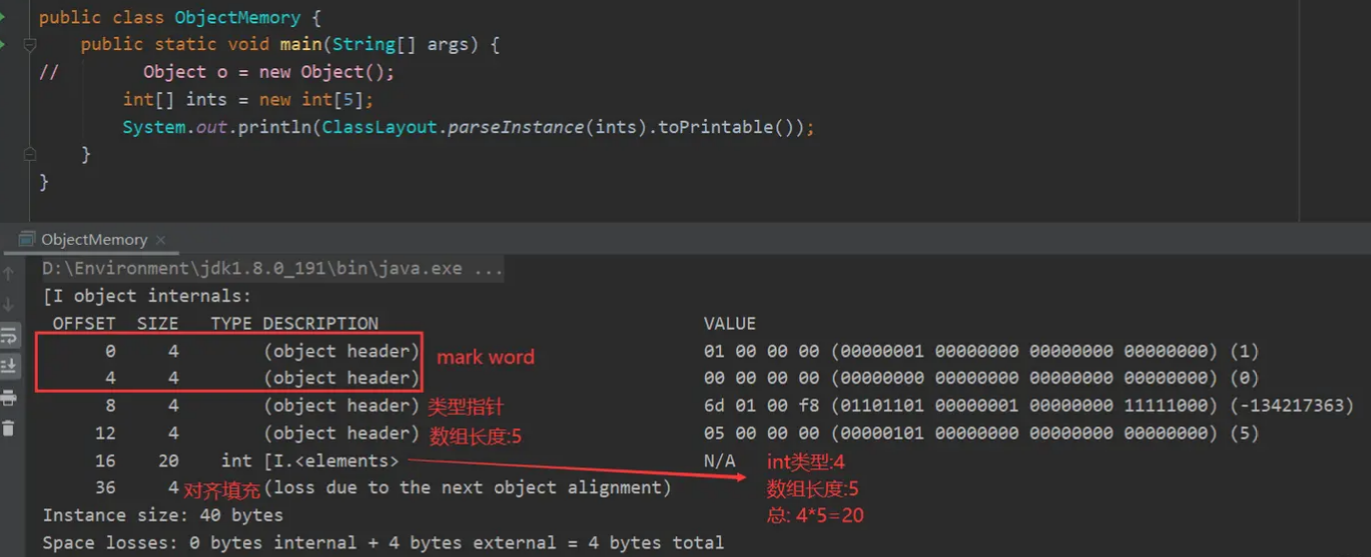Click the VALUE column header
Viewport: 1371px width, 557px height.
[730, 324]
